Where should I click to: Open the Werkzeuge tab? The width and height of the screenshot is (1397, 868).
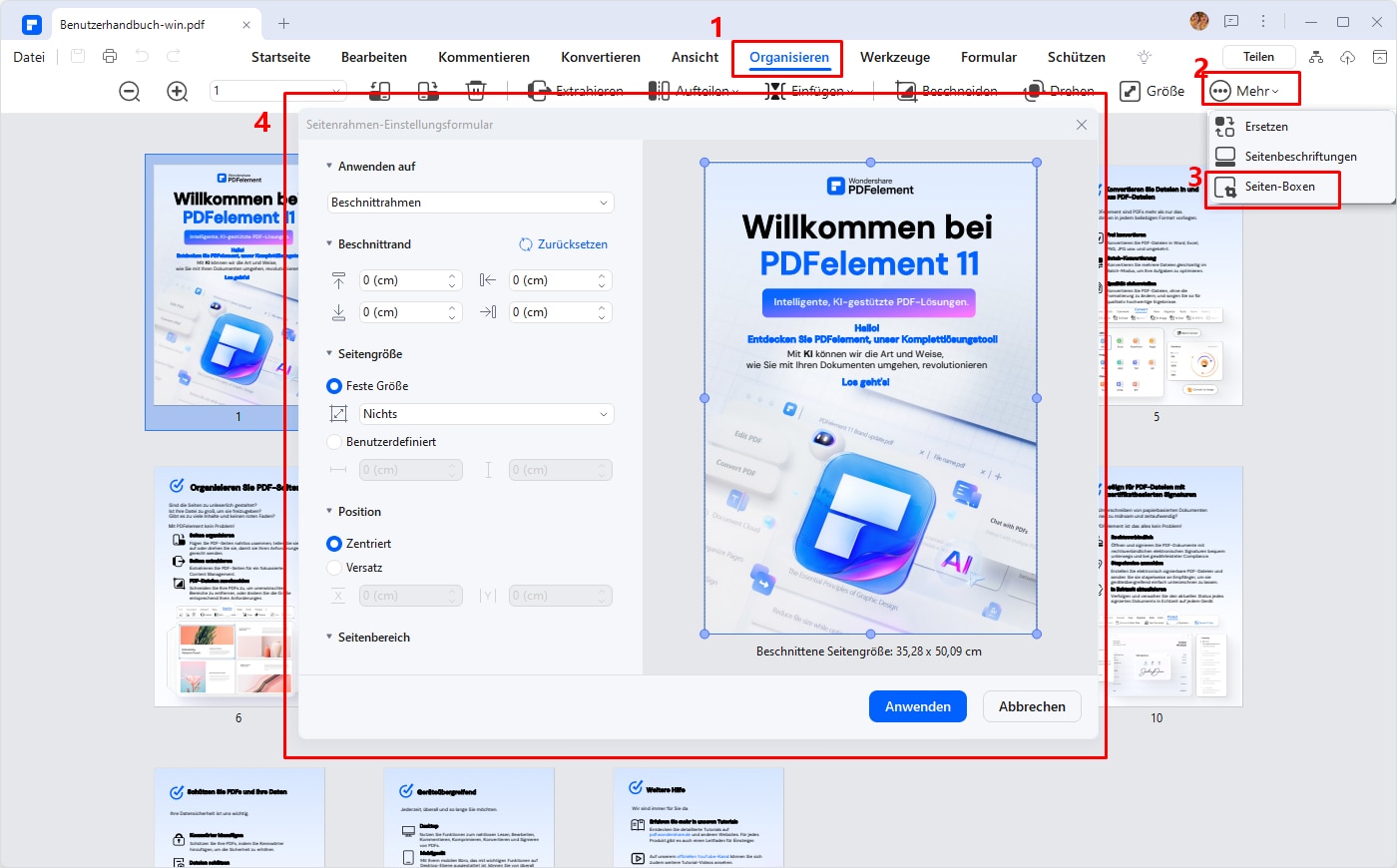click(895, 57)
